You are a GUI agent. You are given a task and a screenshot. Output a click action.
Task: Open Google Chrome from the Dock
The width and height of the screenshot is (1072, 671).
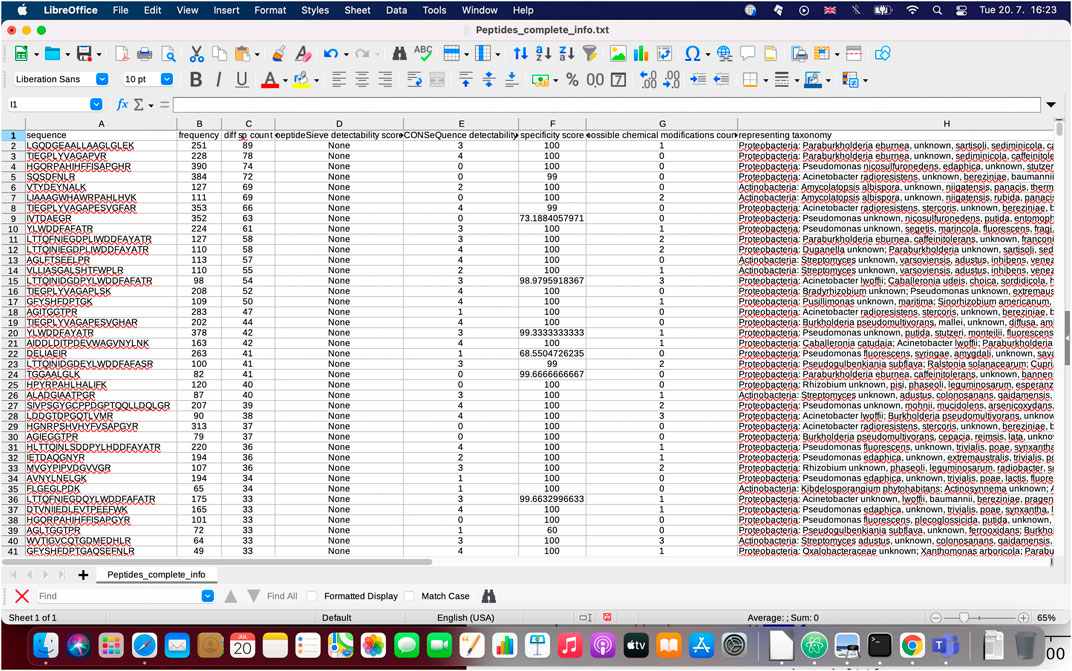point(912,646)
